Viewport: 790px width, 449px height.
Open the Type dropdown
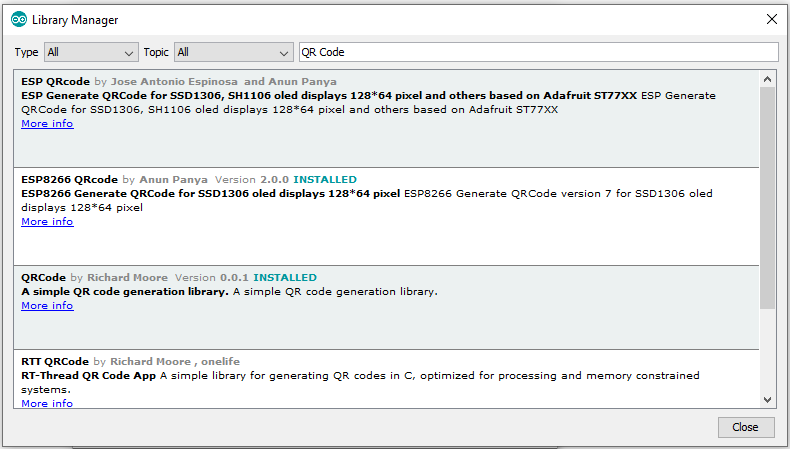(91, 52)
